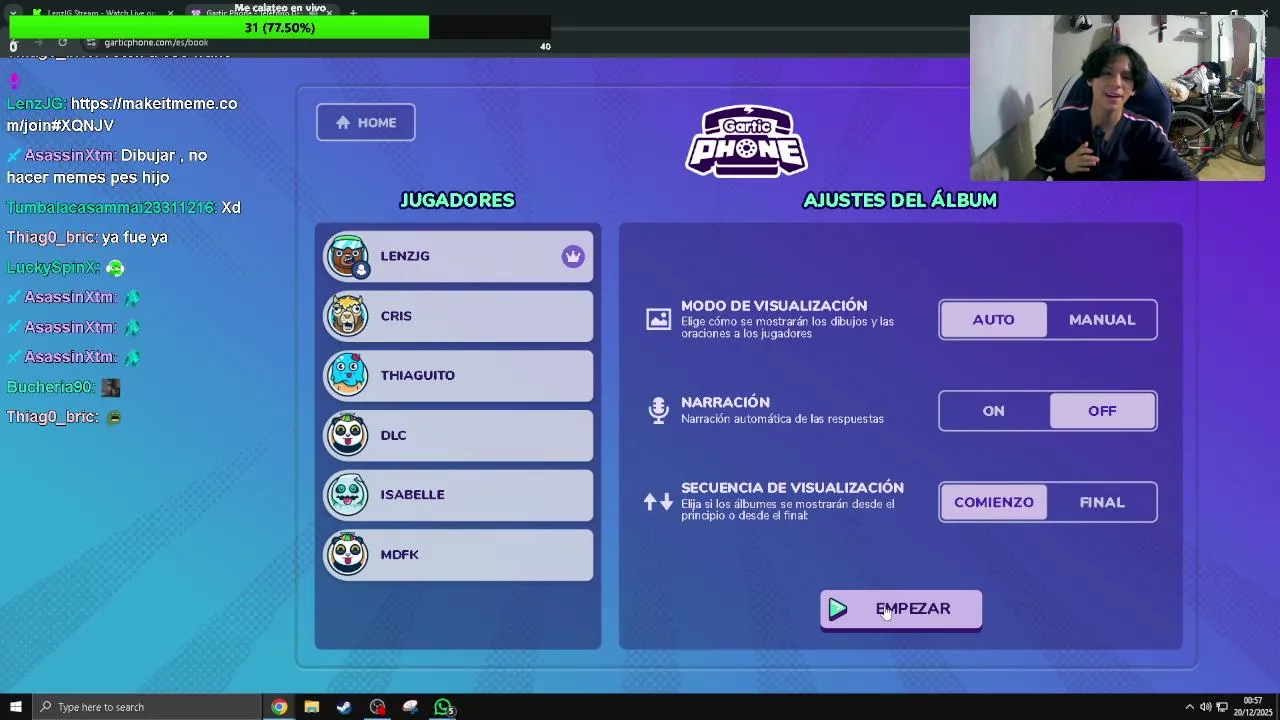This screenshot has height=720, width=1280.
Task: Open the clock showing 00:57
Action: 1253,707
